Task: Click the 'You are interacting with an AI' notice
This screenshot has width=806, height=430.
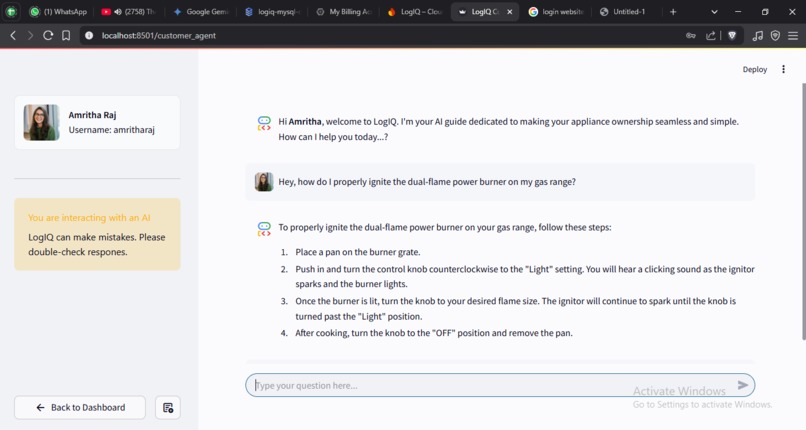Action: click(x=89, y=217)
